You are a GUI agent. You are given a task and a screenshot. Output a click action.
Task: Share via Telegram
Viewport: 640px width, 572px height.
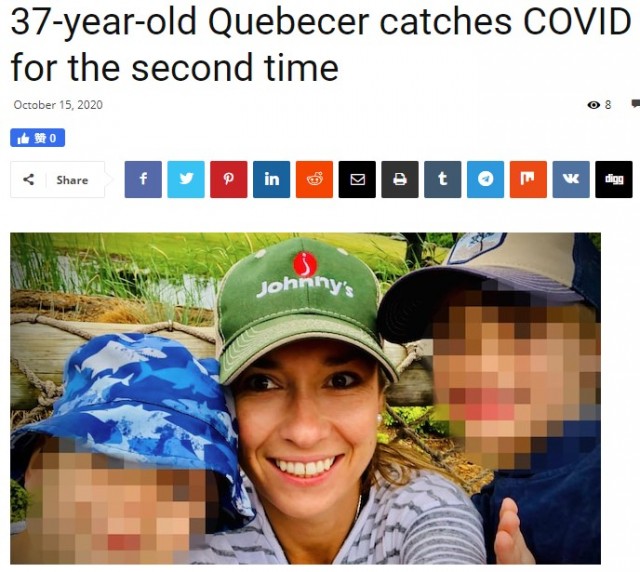485,179
